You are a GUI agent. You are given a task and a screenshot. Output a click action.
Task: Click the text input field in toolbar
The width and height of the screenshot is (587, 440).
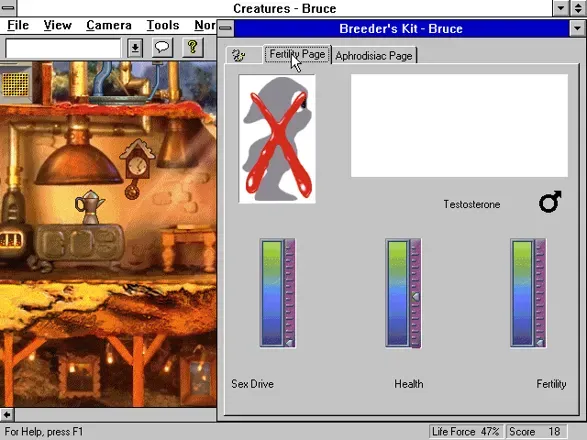tap(63, 48)
